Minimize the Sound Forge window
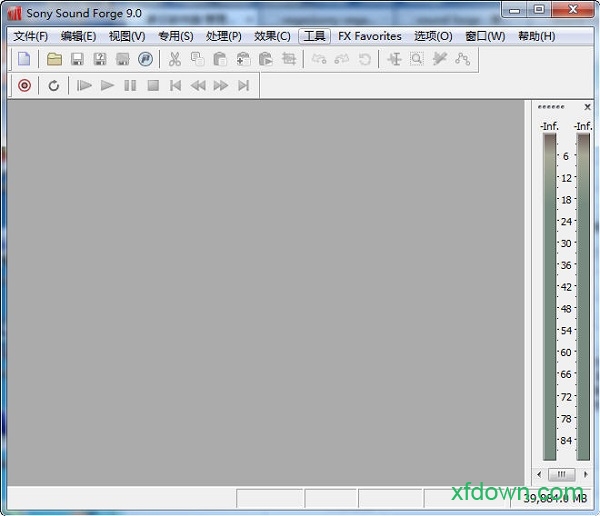The height and width of the screenshot is (516, 600). click(x=515, y=10)
